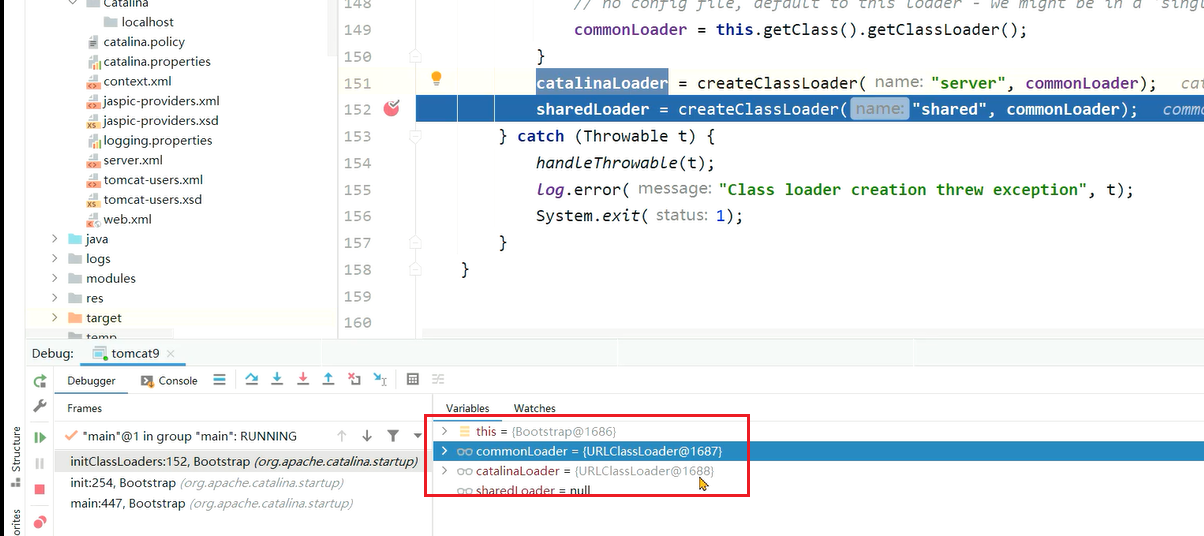Click the Step Out icon
Image resolution: width=1204 pixels, height=536 pixels.
click(328, 380)
